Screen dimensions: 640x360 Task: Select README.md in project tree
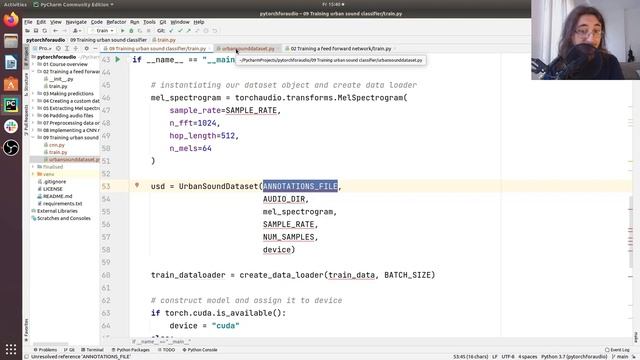point(57,196)
